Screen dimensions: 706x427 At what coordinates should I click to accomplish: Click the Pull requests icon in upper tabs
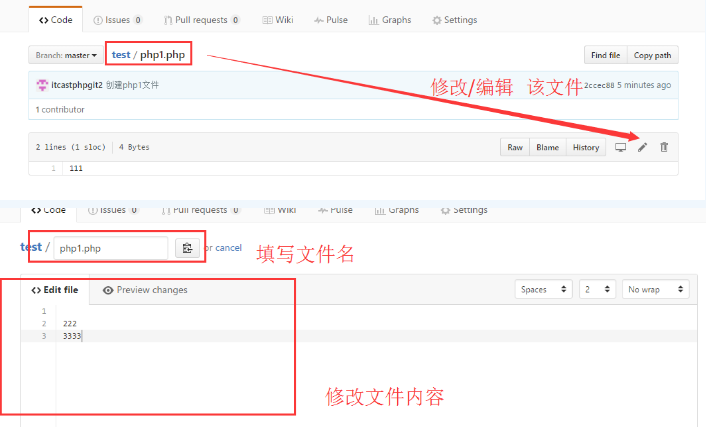[168, 20]
